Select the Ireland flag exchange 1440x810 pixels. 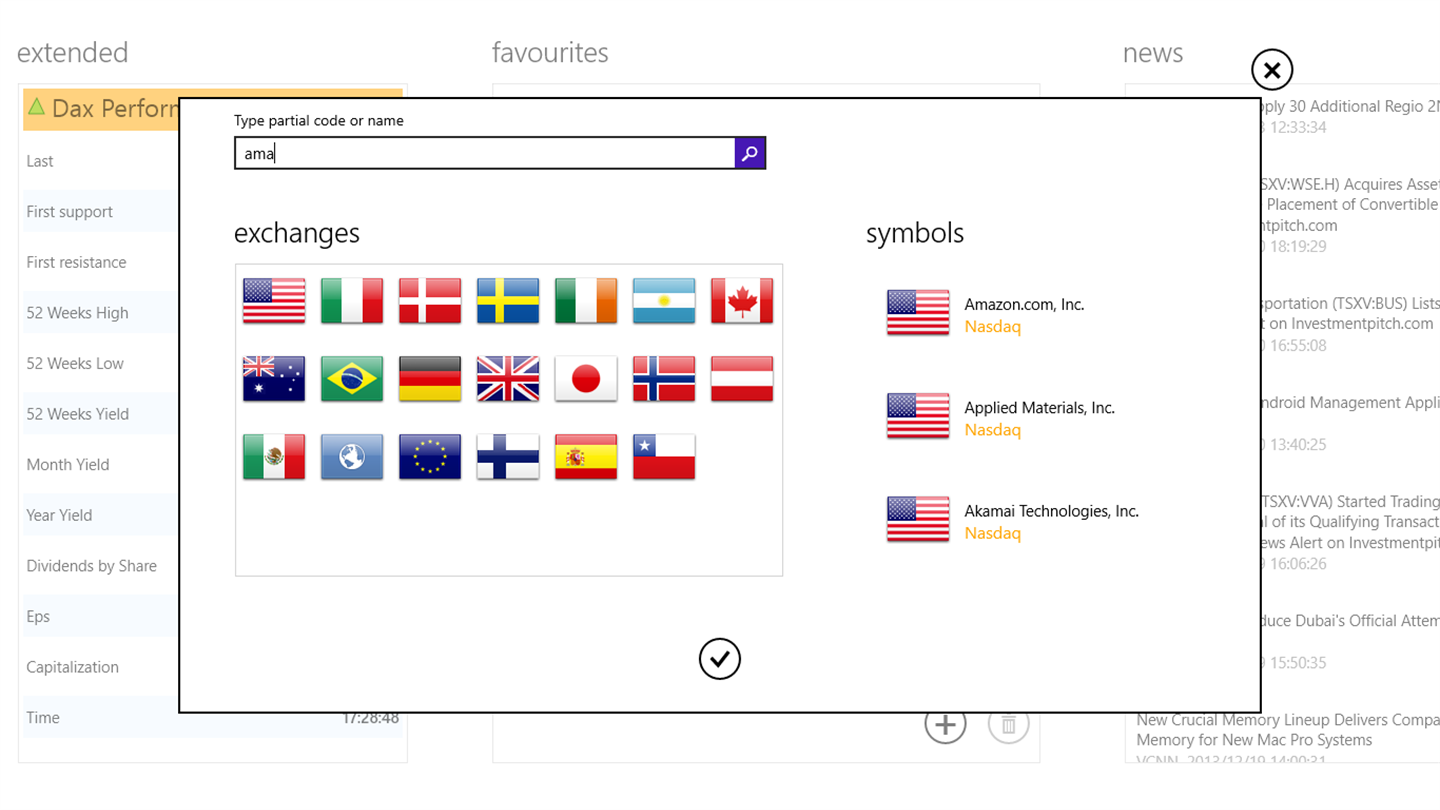[x=586, y=300]
